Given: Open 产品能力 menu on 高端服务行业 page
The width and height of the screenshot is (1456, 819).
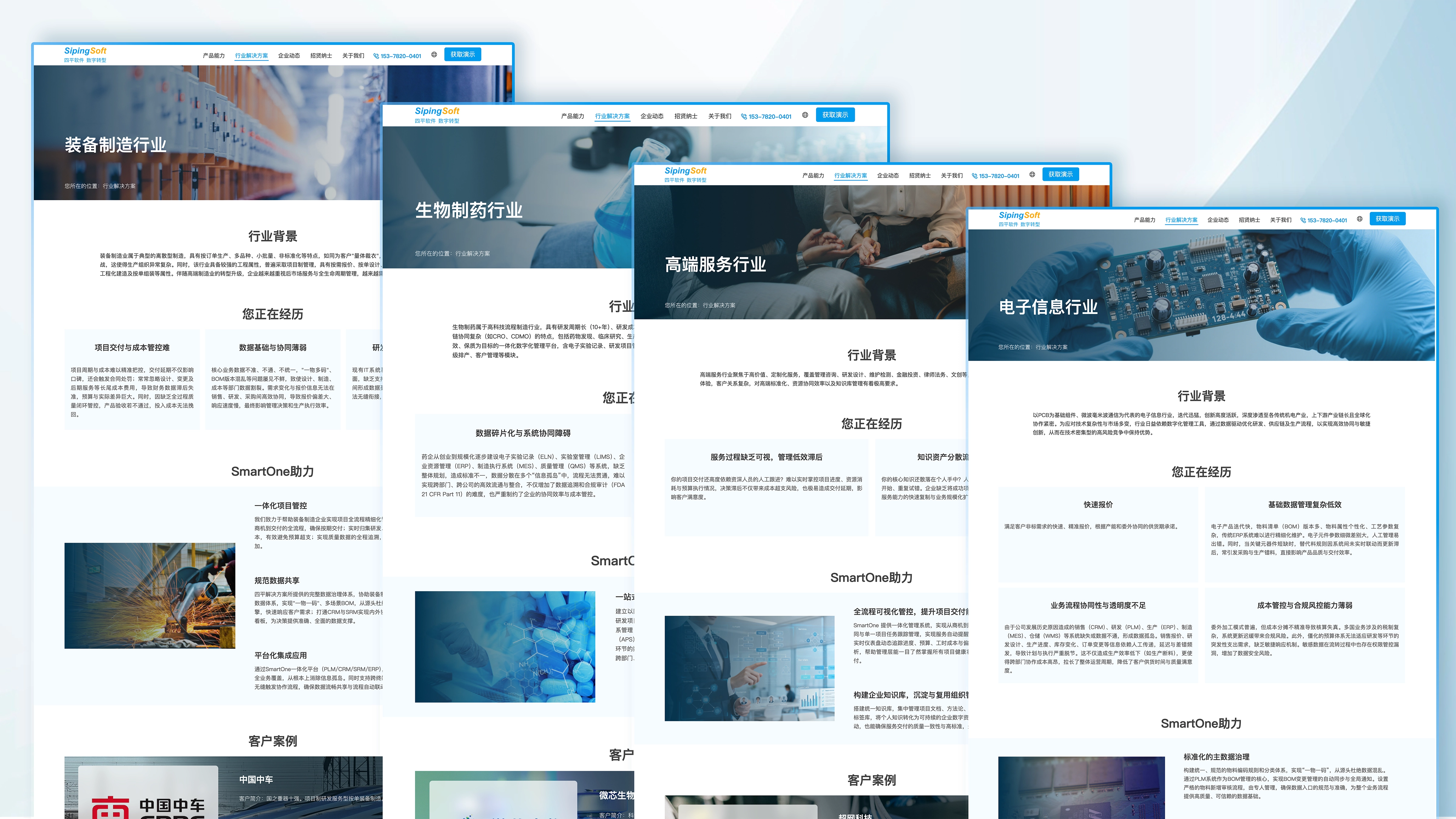Looking at the screenshot, I should tap(813, 176).
